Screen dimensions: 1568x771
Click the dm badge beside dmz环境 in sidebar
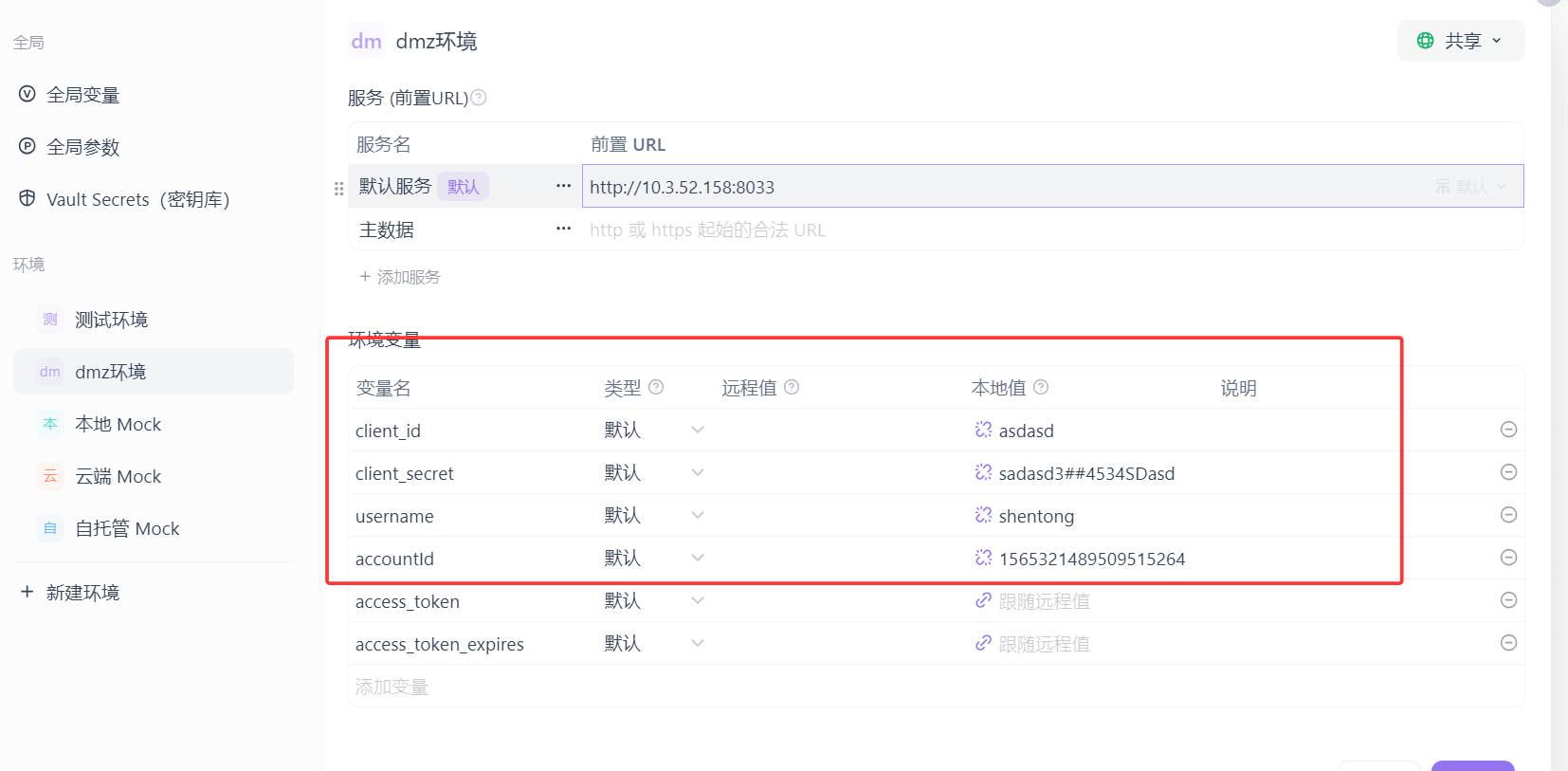50,372
